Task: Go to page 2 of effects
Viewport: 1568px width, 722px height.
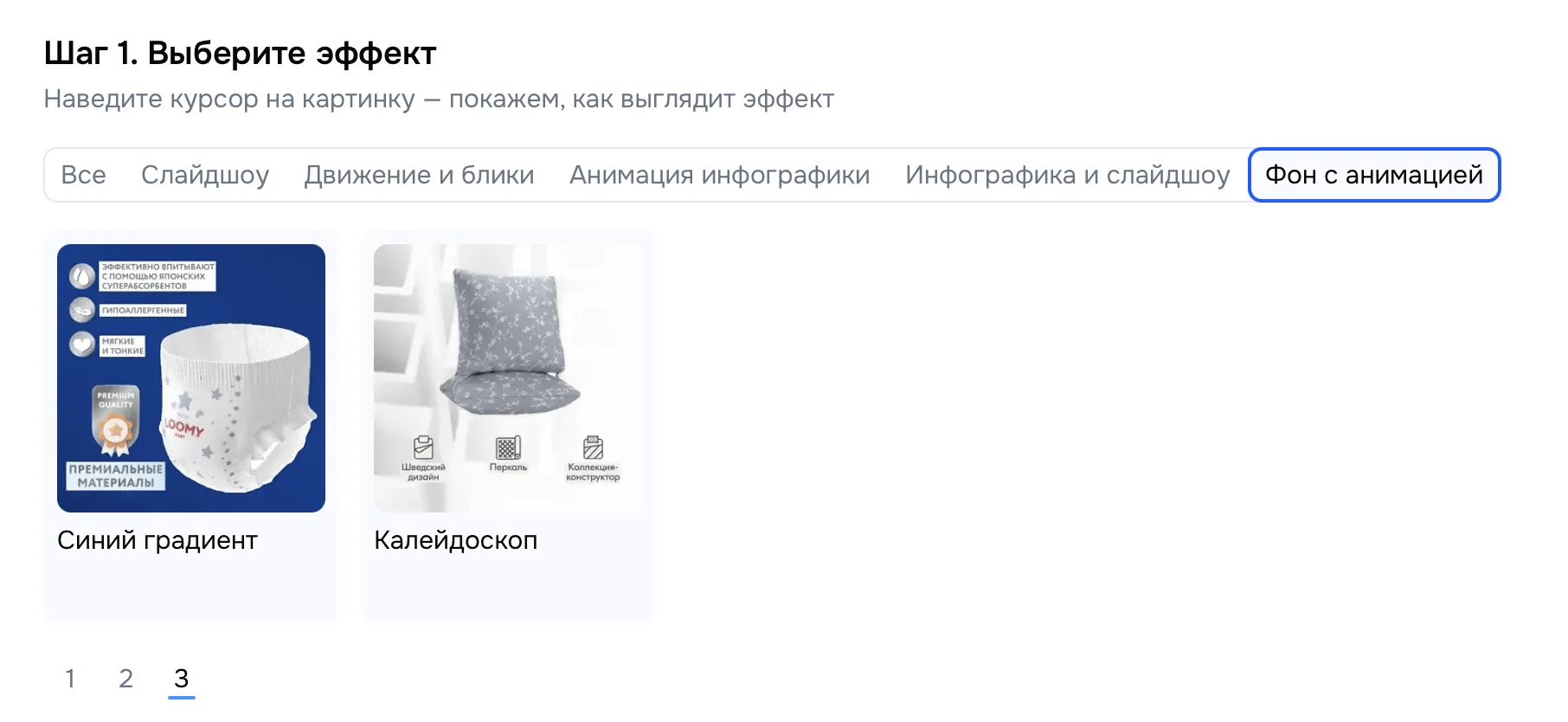Action: [125, 678]
